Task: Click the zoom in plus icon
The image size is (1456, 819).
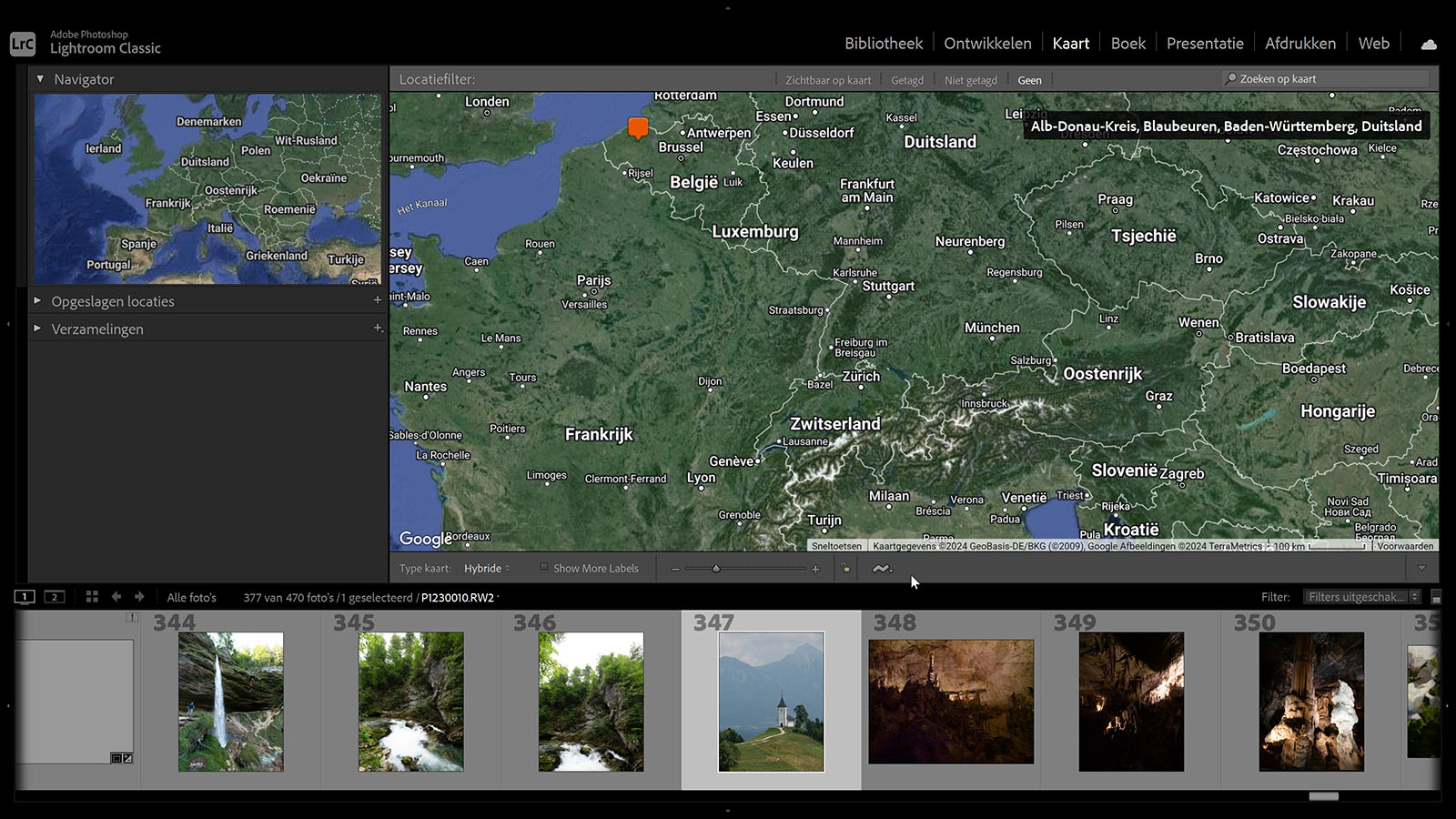Action: click(x=815, y=569)
